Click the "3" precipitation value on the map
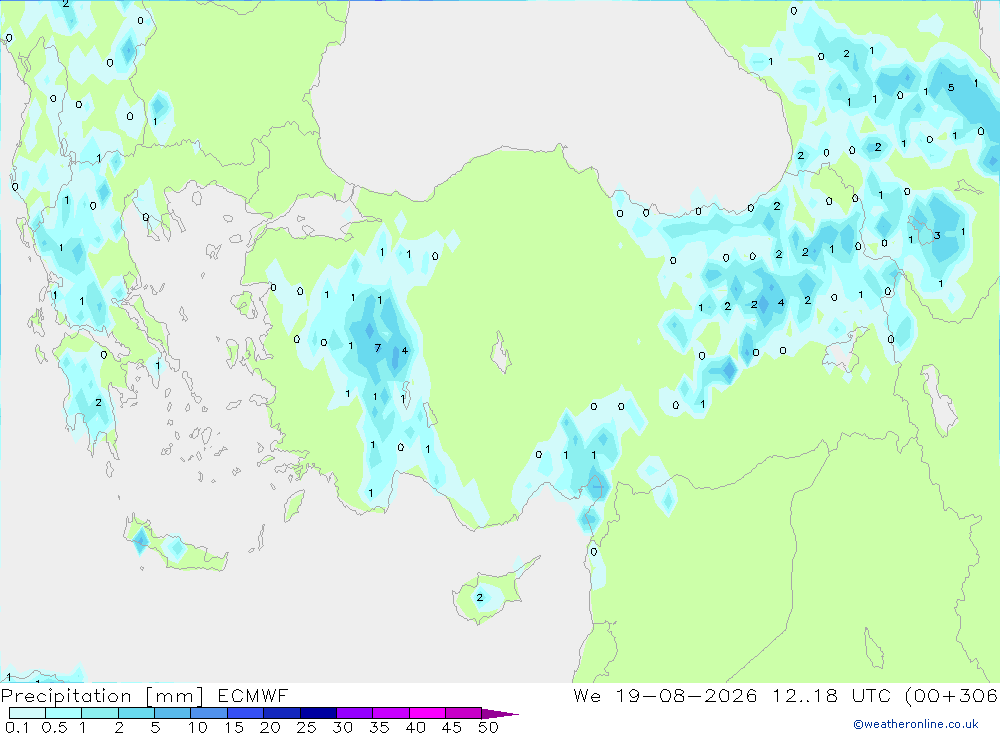The image size is (1000, 733). pyautogui.click(x=937, y=235)
